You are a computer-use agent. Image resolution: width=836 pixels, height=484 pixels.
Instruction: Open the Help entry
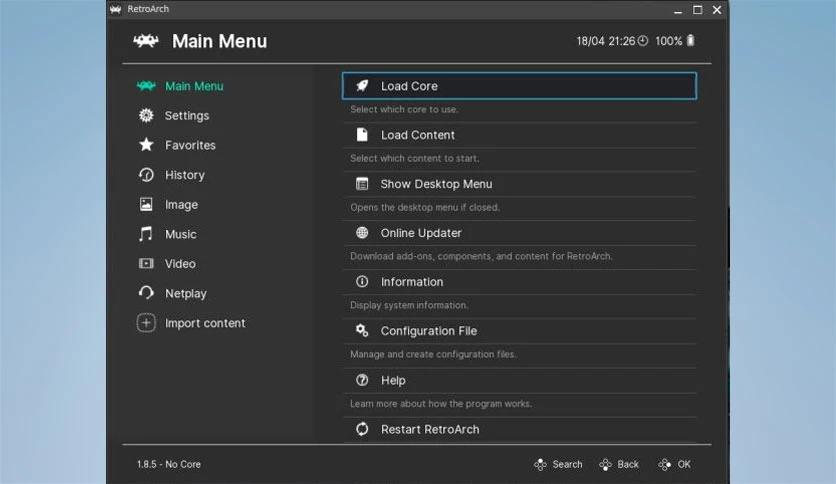coord(519,380)
